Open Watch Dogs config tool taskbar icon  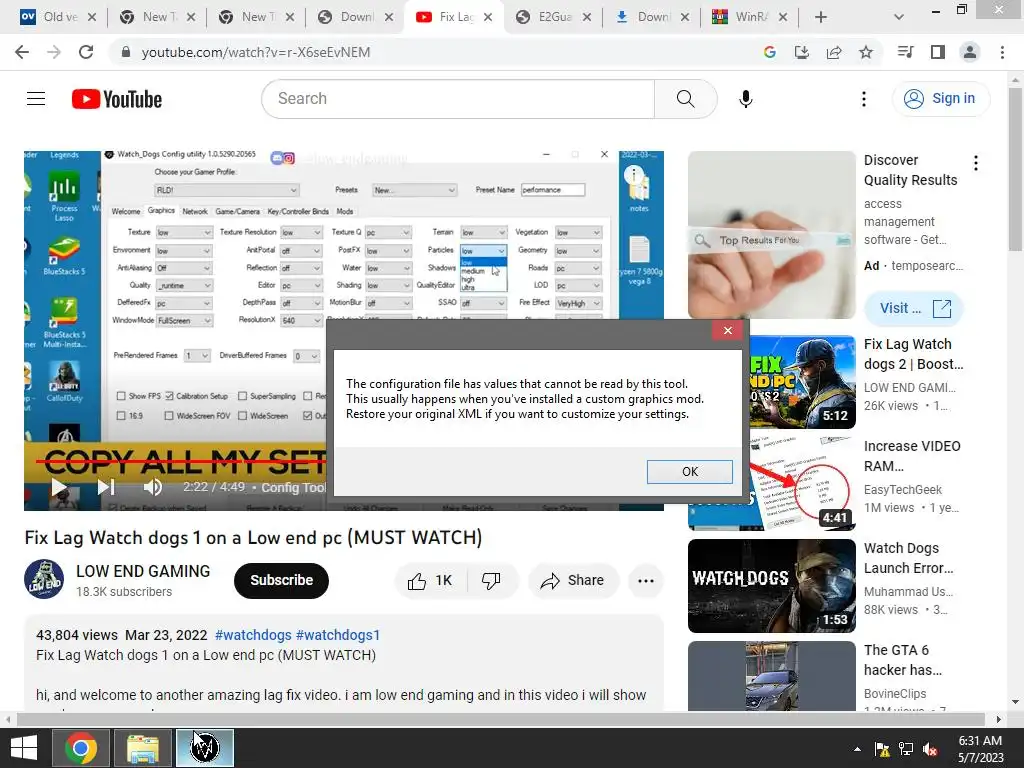click(x=204, y=748)
